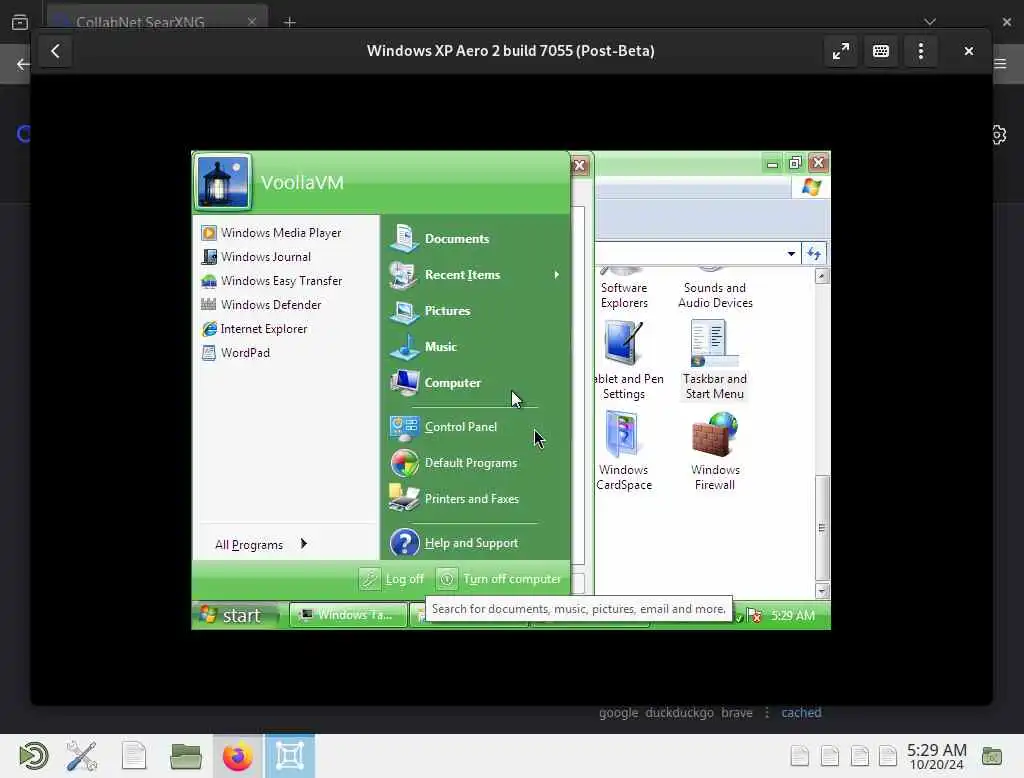
Task: Open the file manager folder icon
Action: (x=185, y=756)
